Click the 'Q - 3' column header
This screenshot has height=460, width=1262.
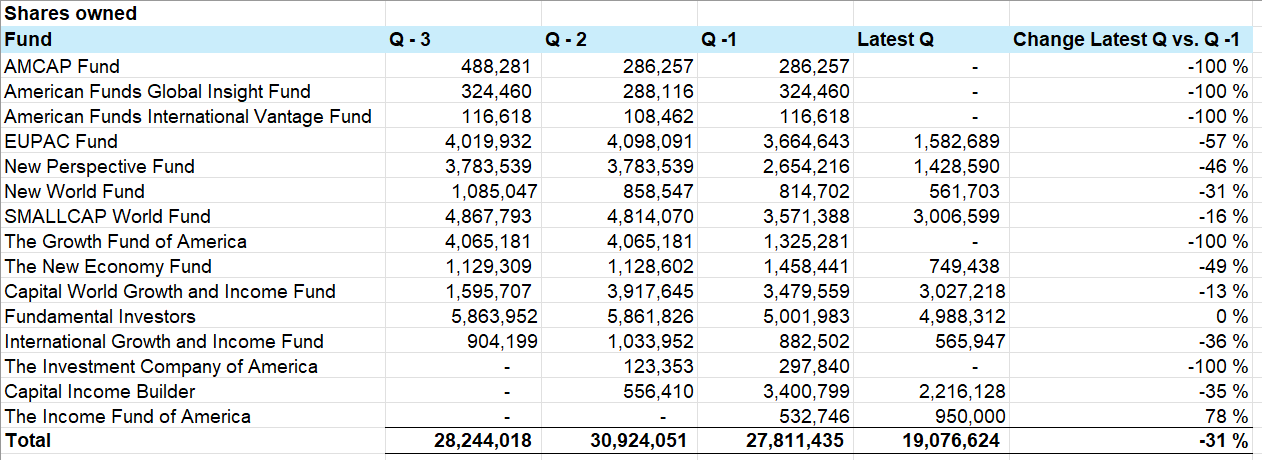[464, 40]
